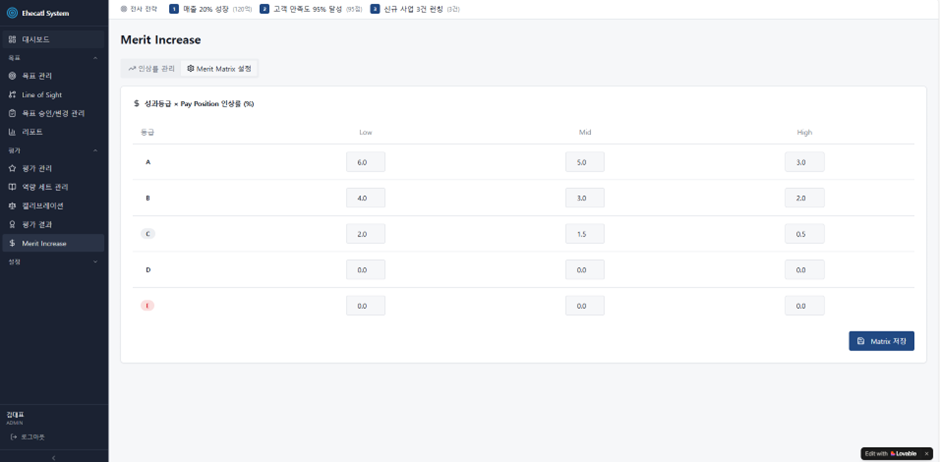940x462 pixels.
Task: Click Edit with Lovable badge
Action: [x=891, y=454]
